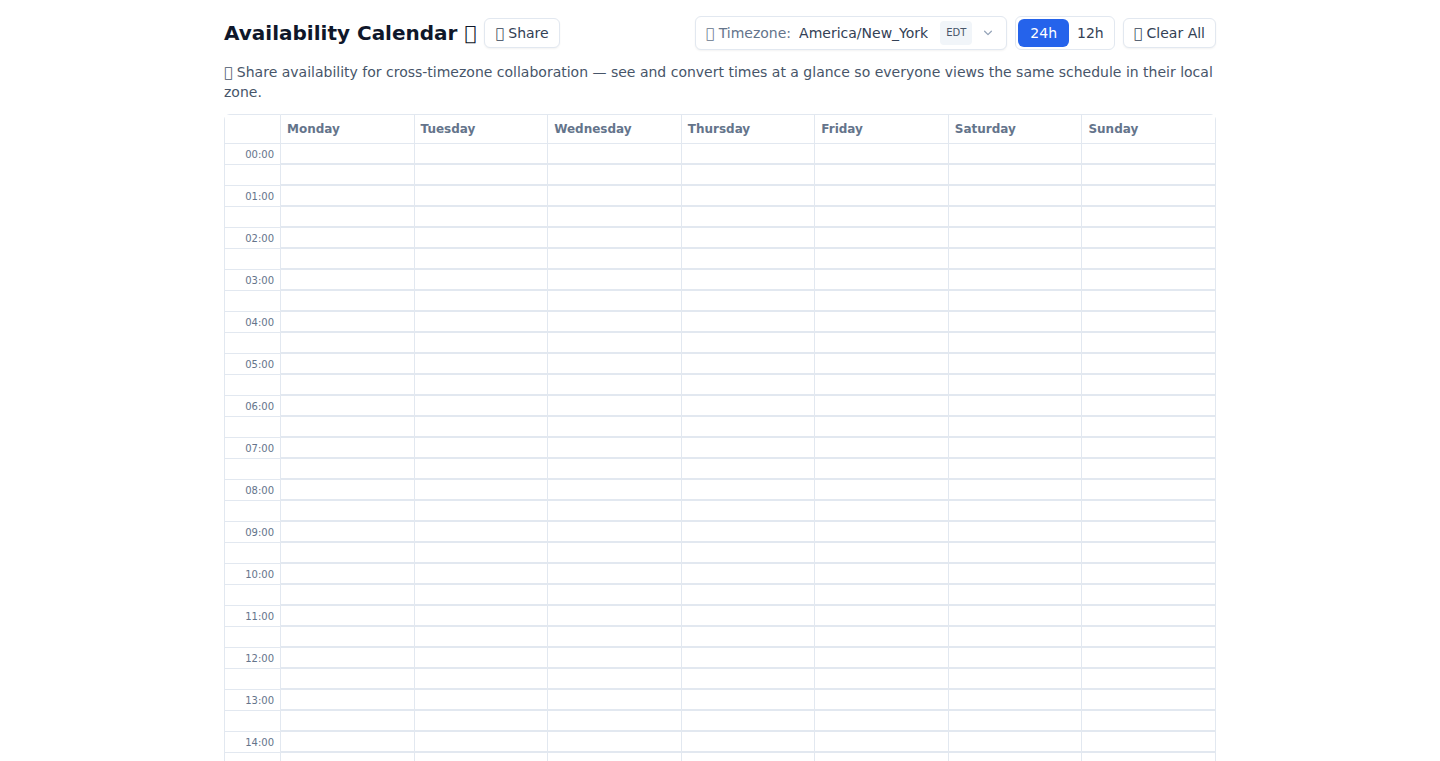Click the icon beside Availability Calendar title
This screenshot has height=761, width=1440.
pyautogui.click(x=470, y=33)
